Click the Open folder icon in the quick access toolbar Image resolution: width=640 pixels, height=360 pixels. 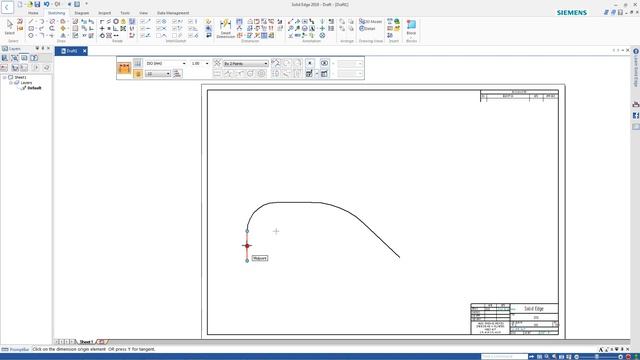(29, 4)
